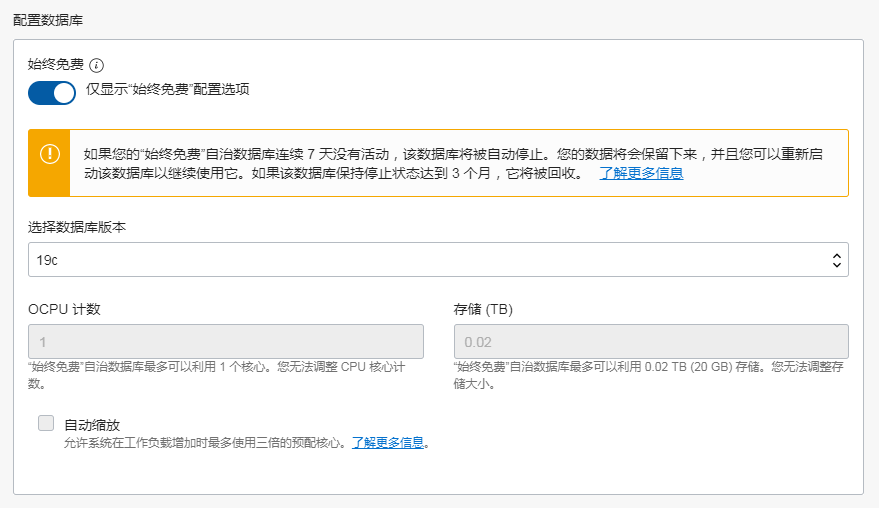Viewport: 879px width, 508px height.
Task: Click the info icon beside 始终免费
Action: coord(97,65)
